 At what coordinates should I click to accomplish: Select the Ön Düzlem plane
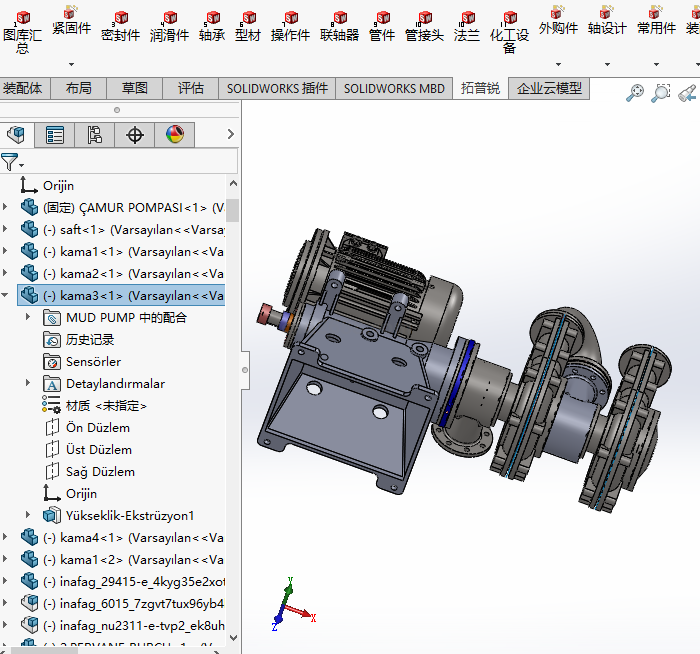98,428
